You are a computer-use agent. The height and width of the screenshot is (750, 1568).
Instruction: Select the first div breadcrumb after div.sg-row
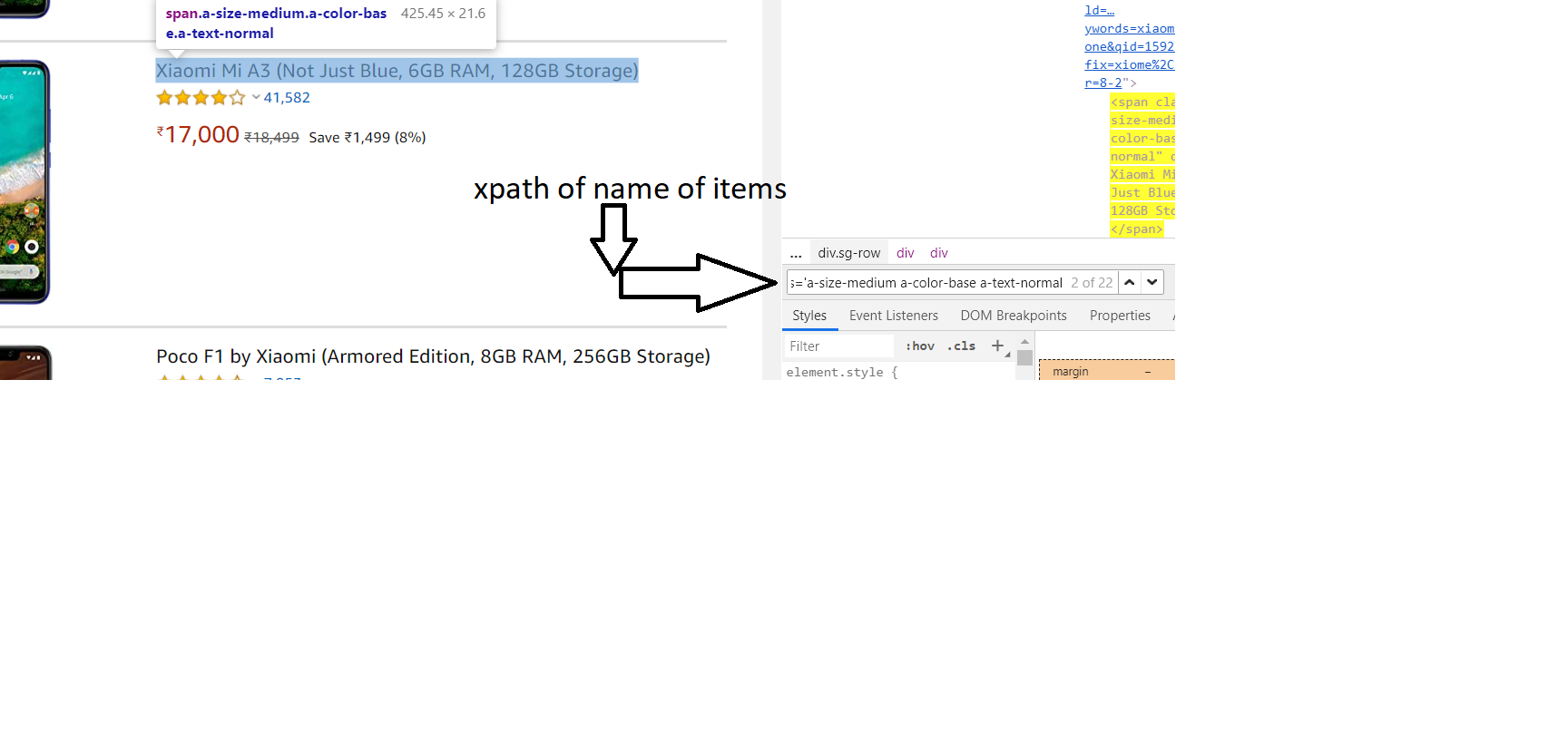(x=906, y=253)
